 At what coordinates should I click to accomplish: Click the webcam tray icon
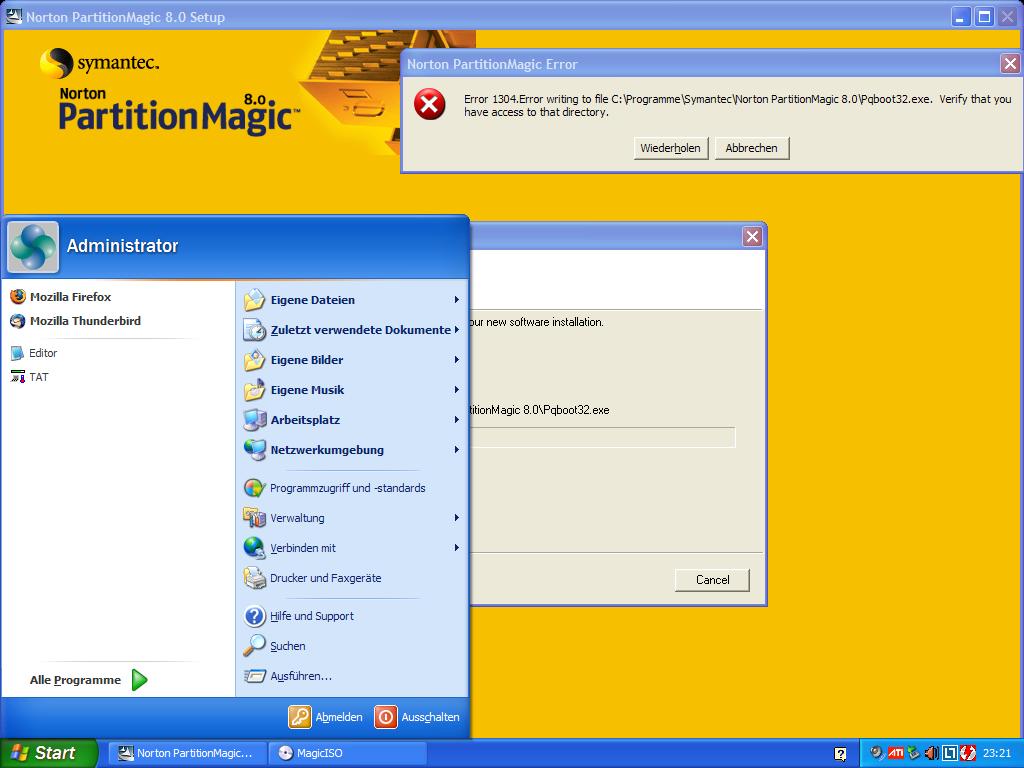877,753
